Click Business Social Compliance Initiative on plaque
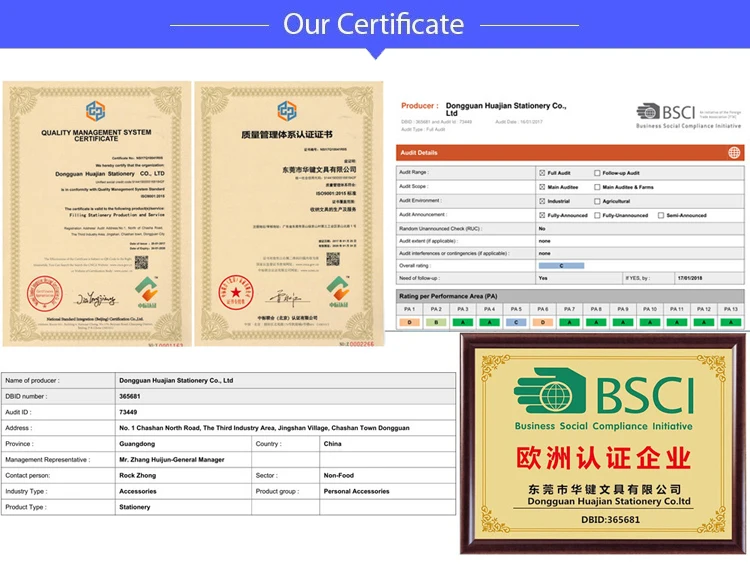Screen dimensions: 750x571 tap(603, 426)
